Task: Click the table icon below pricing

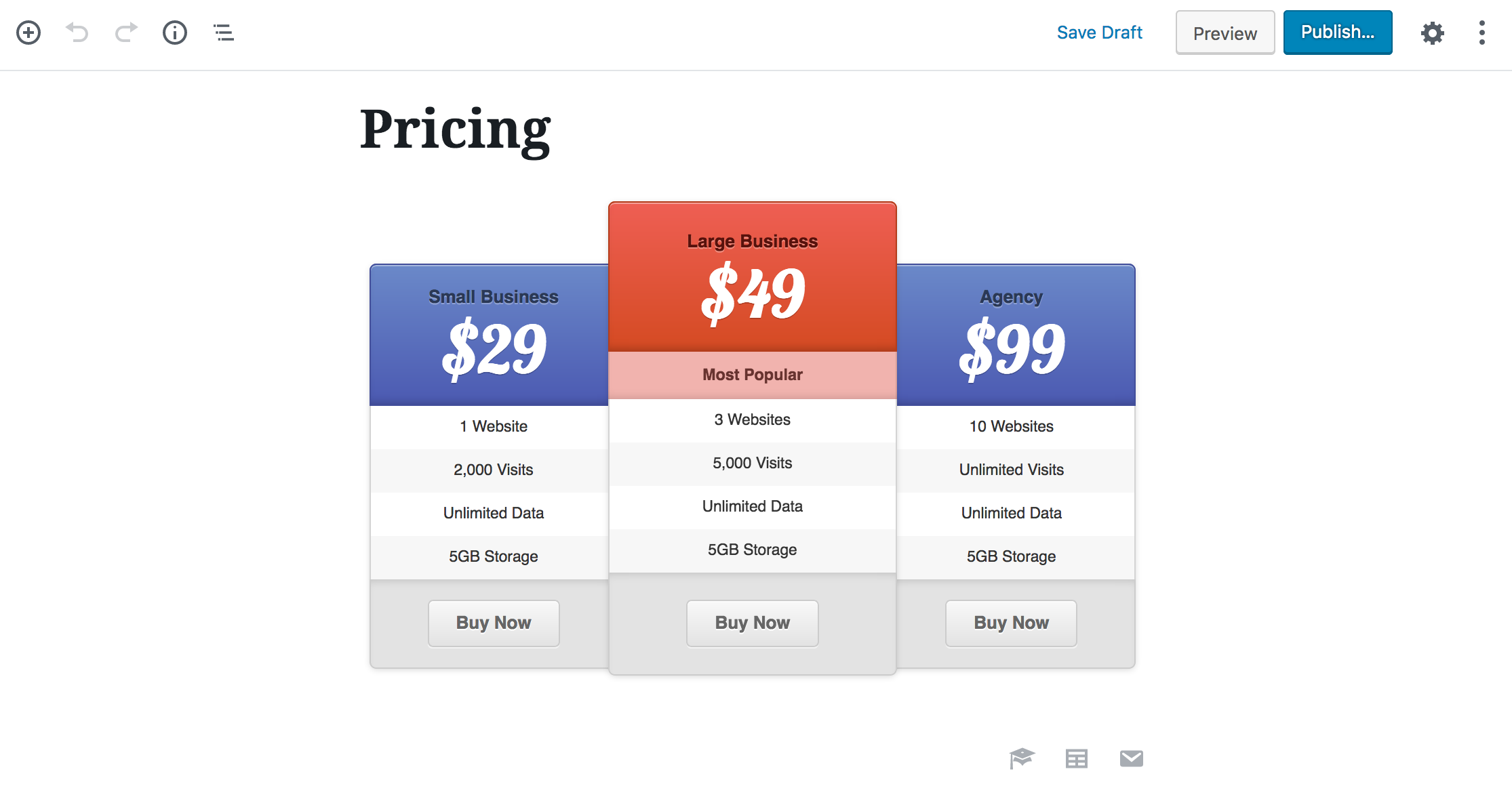Action: 1077,758
